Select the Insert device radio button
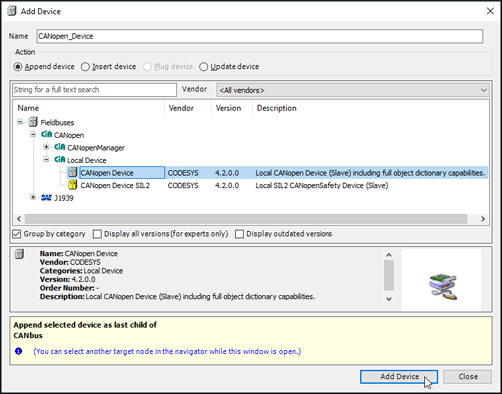 click(85, 67)
